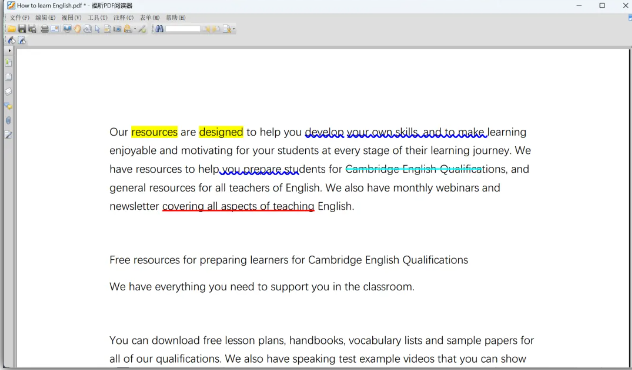Click the binoculars Find icon
Screen dimensions: 632x370
(x=160, y=29)
